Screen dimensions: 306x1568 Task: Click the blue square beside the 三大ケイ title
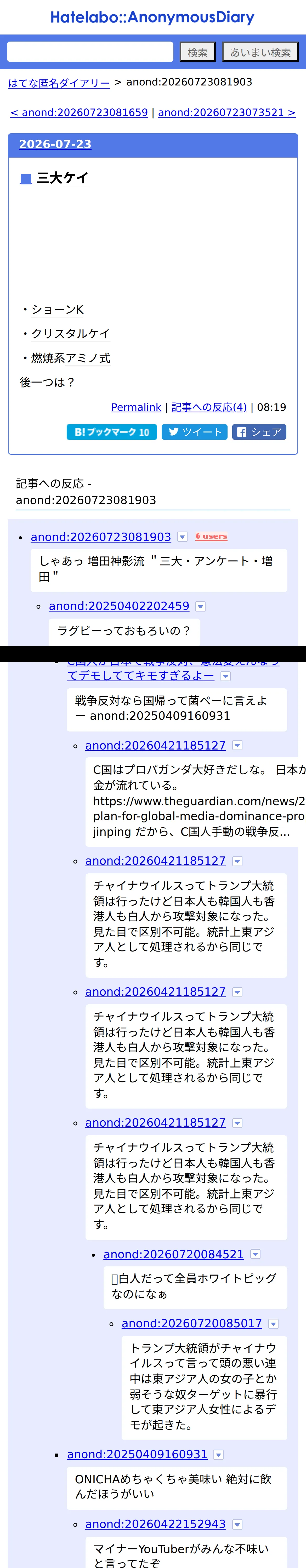[x=26, y=178]
